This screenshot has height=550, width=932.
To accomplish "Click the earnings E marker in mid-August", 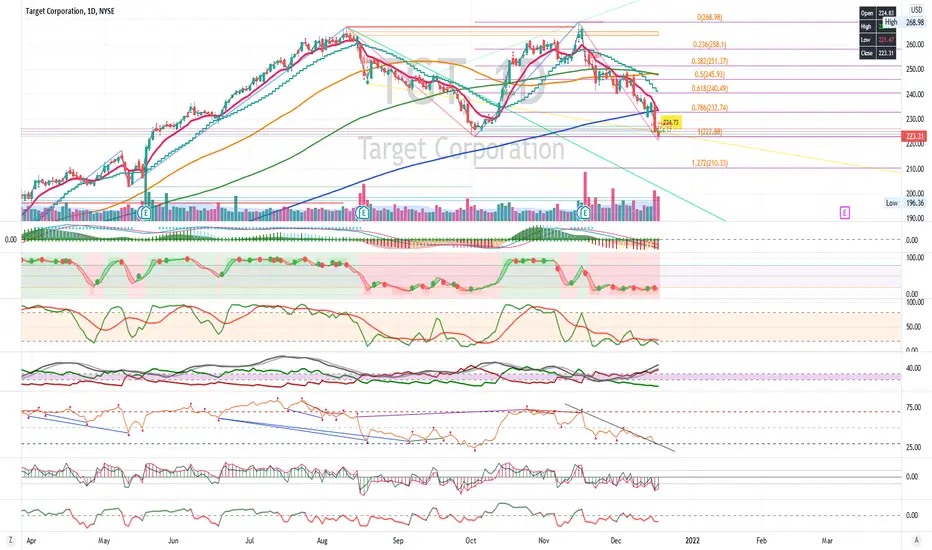I will 363,212.
